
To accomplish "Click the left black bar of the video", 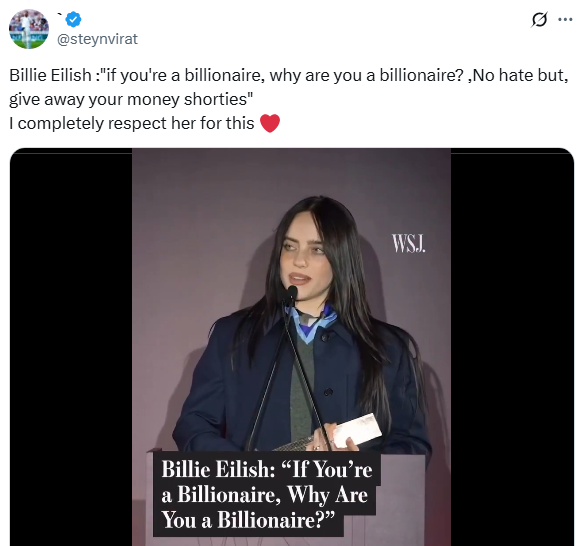I will click(71, 347).
